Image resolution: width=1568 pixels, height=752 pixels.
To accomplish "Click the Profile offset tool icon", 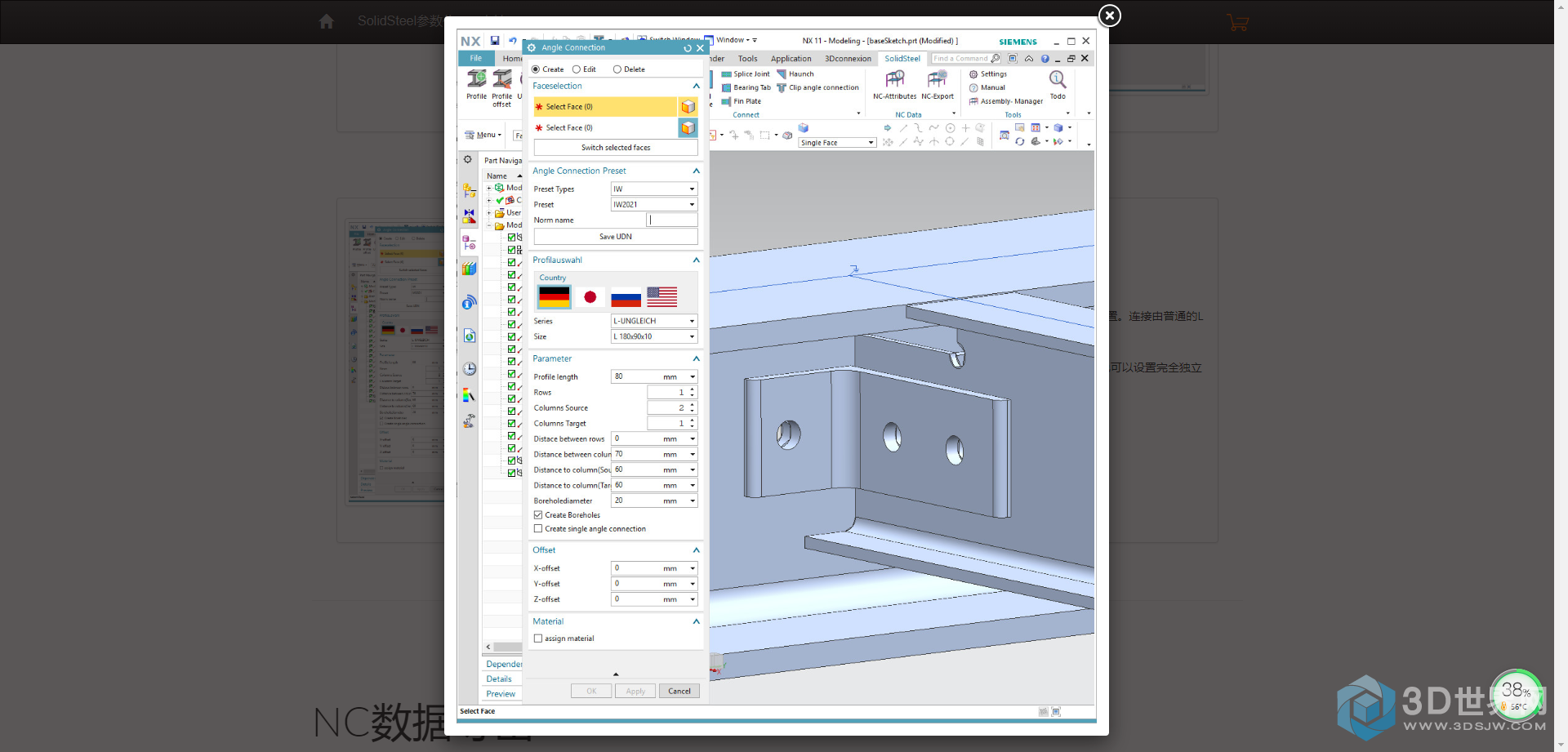I will 502,79.
